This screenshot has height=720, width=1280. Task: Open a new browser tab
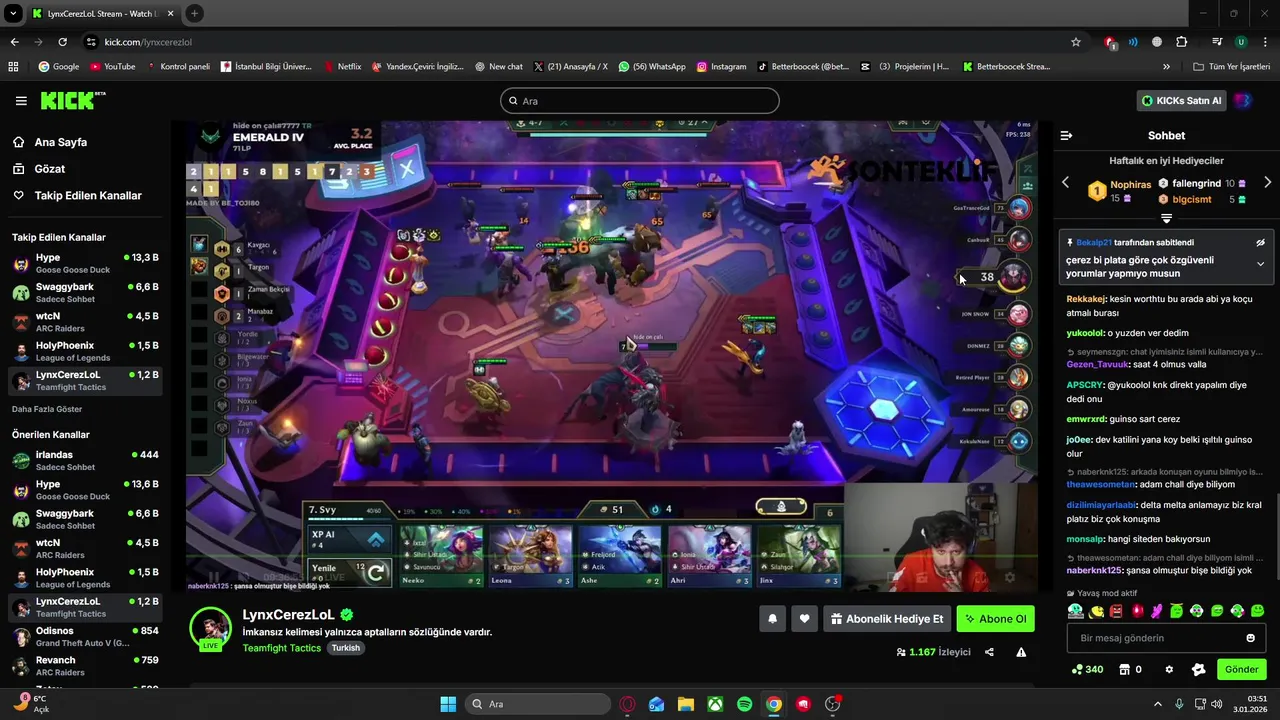point(194,14)
